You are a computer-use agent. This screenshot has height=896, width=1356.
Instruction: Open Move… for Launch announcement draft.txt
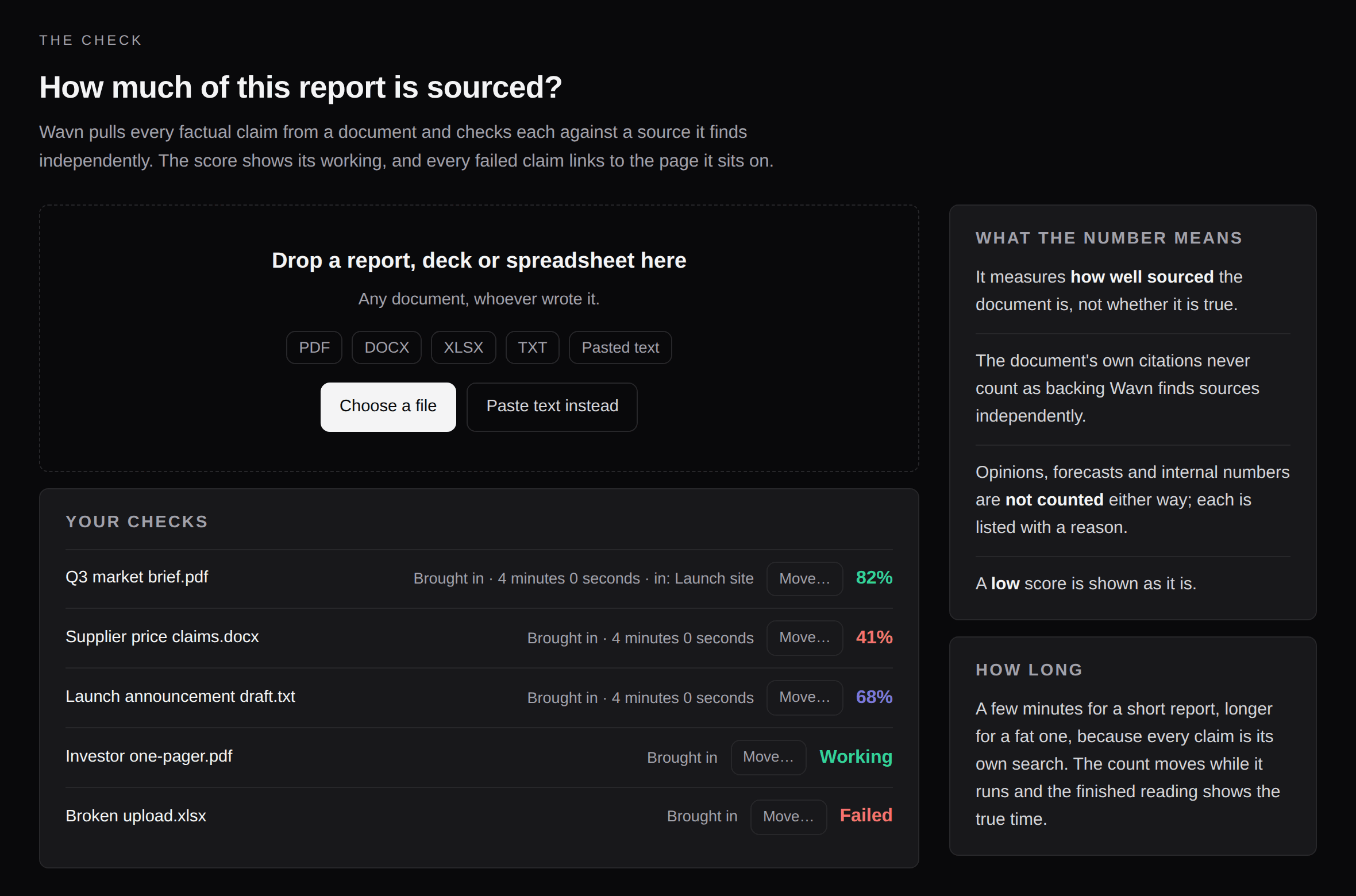[x=804, y=697]
